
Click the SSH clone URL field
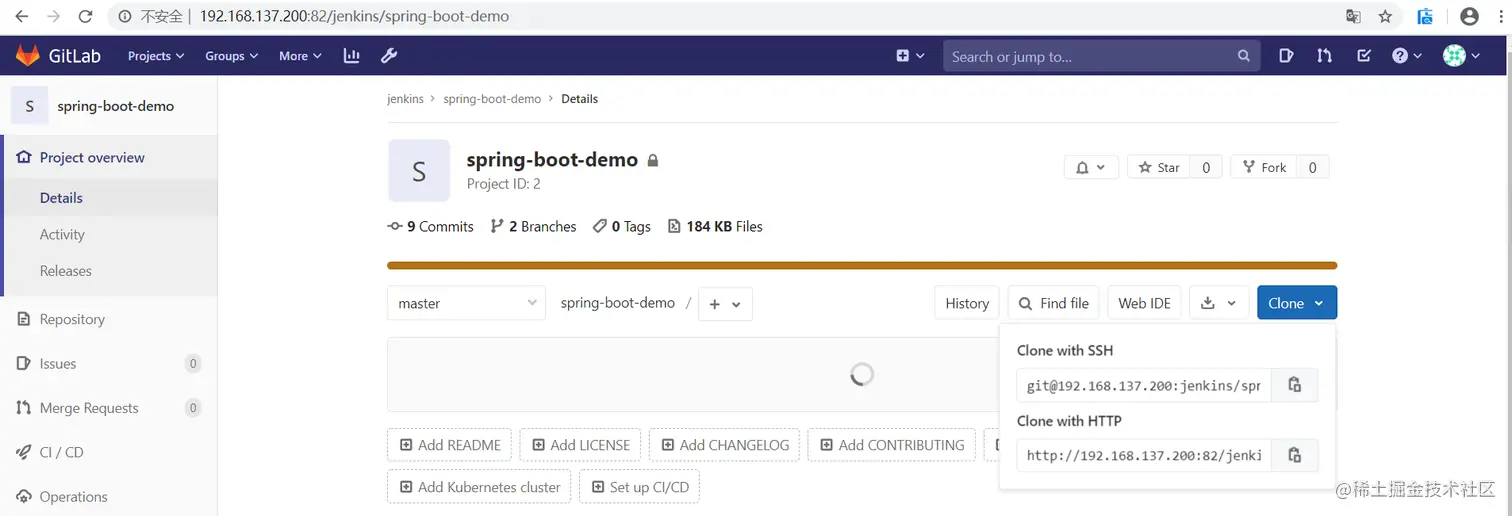click(1144, 385)
